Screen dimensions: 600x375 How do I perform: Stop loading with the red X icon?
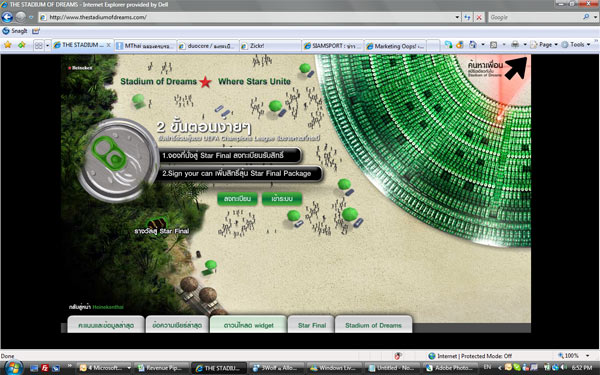(479, 17)
